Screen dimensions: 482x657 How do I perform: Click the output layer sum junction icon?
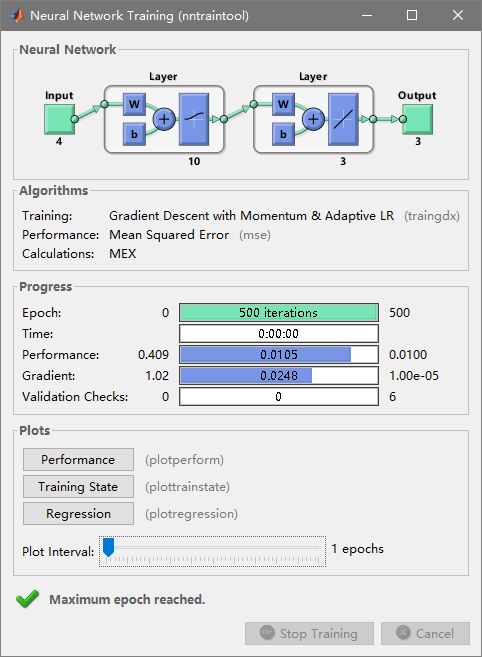(x=313, y=119)
